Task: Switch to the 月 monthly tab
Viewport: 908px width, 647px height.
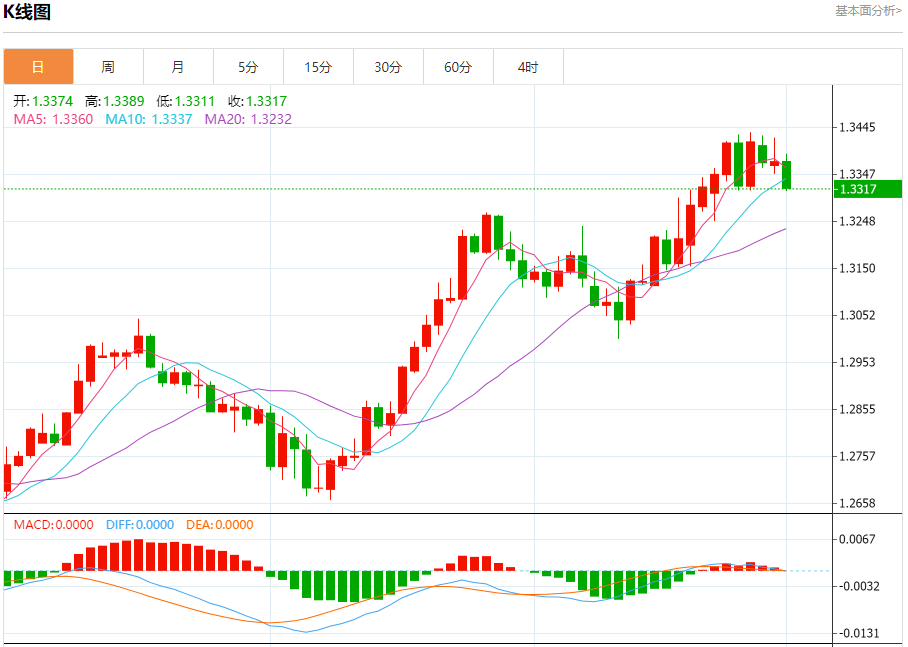Action: pyautogui.click(x=178, y=67)
